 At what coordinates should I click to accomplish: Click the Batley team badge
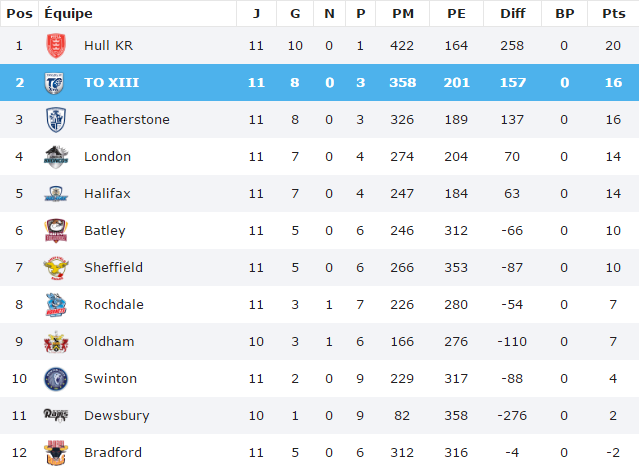55,231
